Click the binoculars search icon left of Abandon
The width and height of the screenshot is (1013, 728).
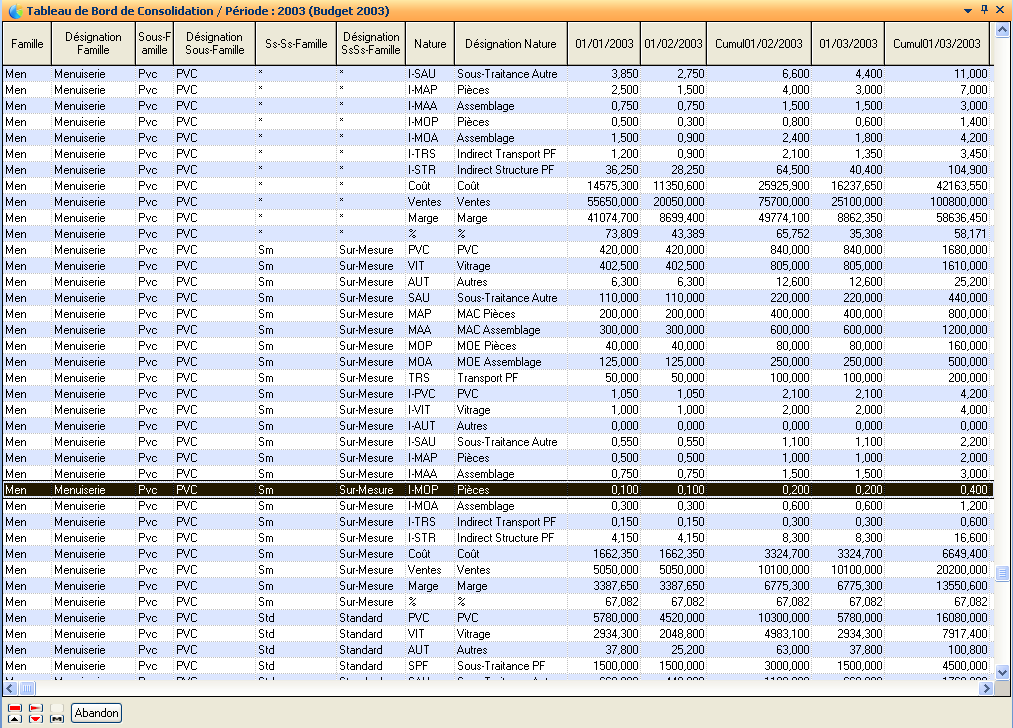tap(57, 719)
